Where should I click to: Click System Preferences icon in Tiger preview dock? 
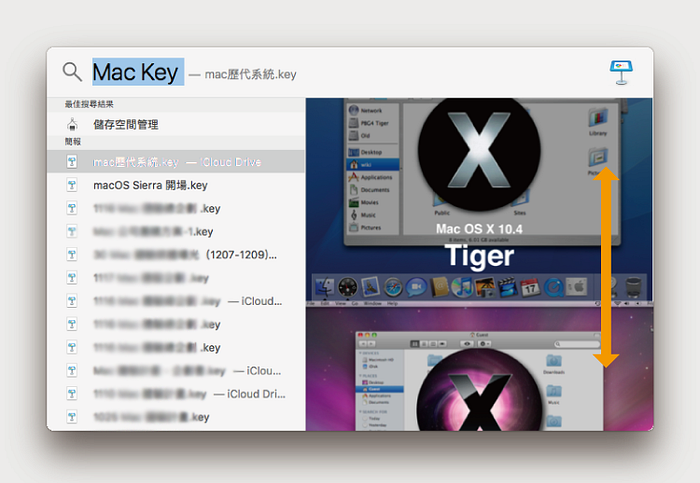(577, 287)
